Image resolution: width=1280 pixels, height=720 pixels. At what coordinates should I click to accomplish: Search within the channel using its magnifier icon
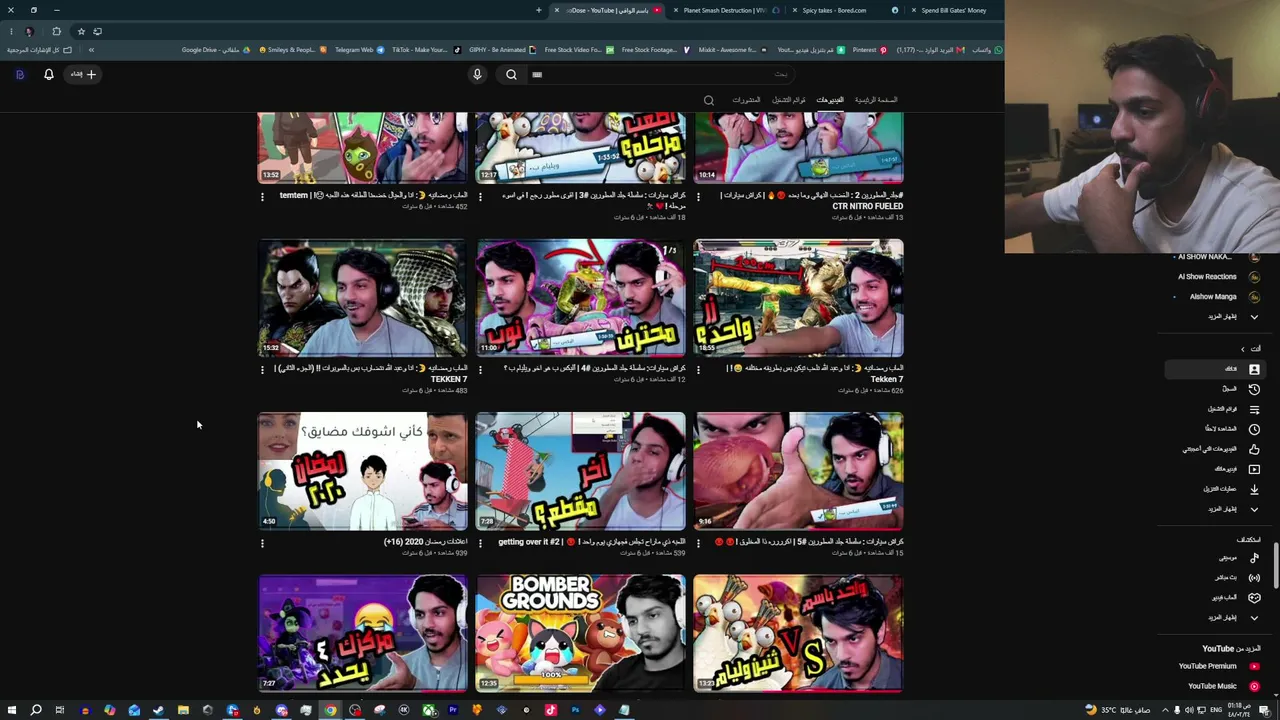(x=709, y=100)
